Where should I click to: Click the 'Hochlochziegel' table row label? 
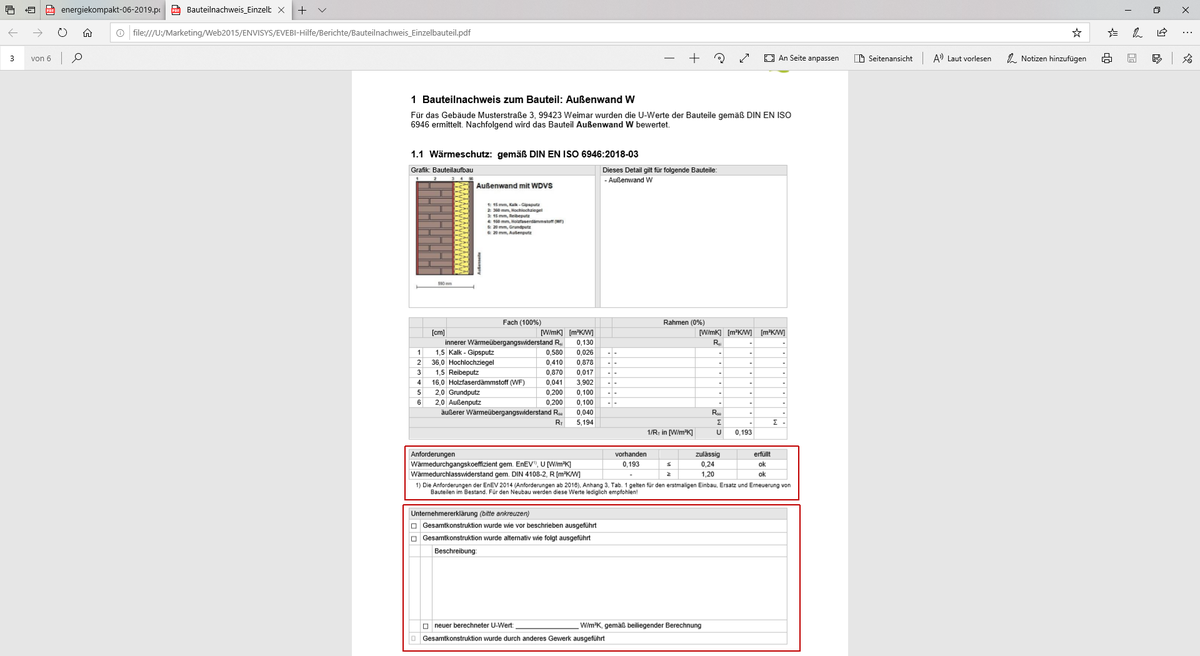click(x=471, y=361)
